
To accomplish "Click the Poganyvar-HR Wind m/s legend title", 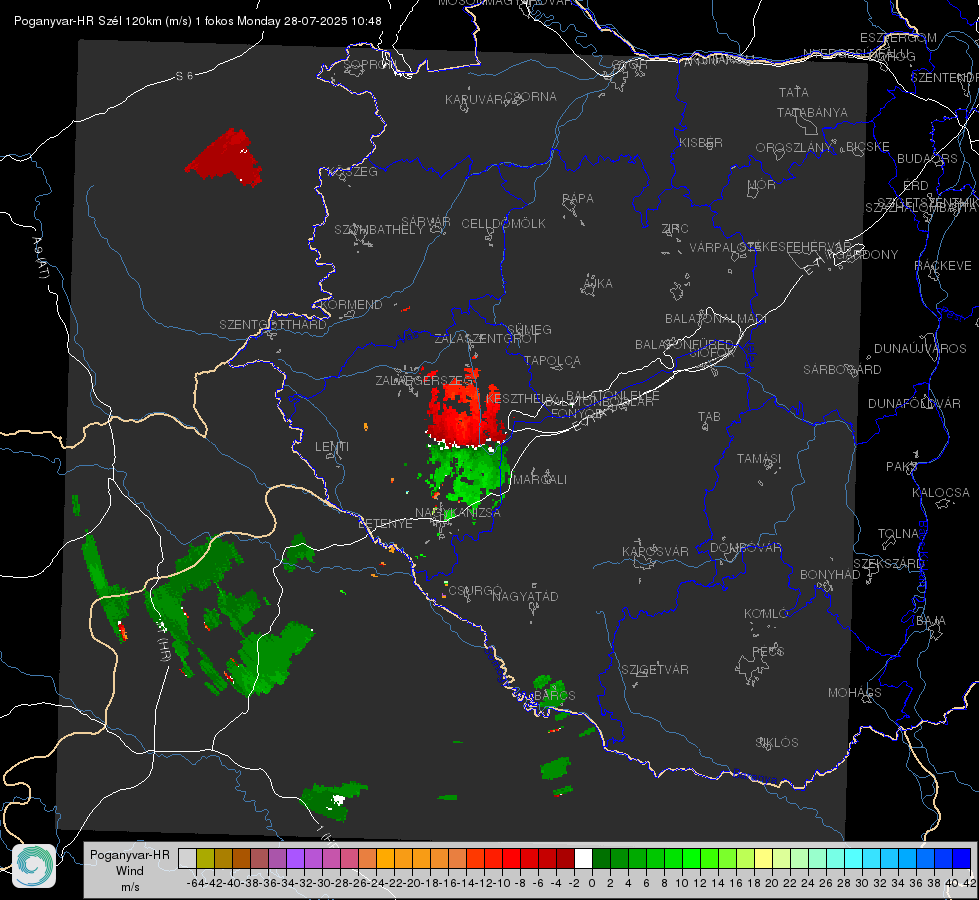I will (130, 871).
